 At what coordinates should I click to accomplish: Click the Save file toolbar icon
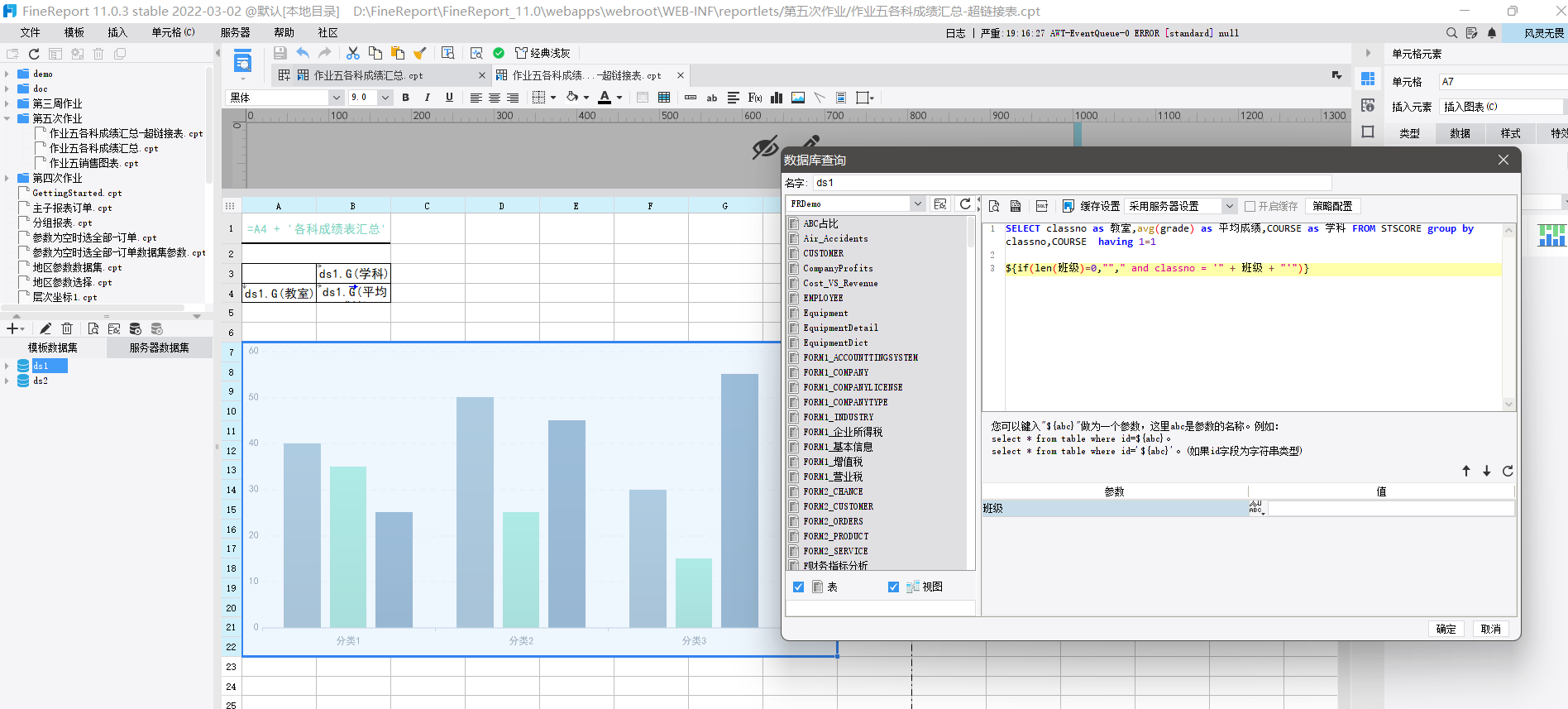pyautogui.click(x=280, y=53)
